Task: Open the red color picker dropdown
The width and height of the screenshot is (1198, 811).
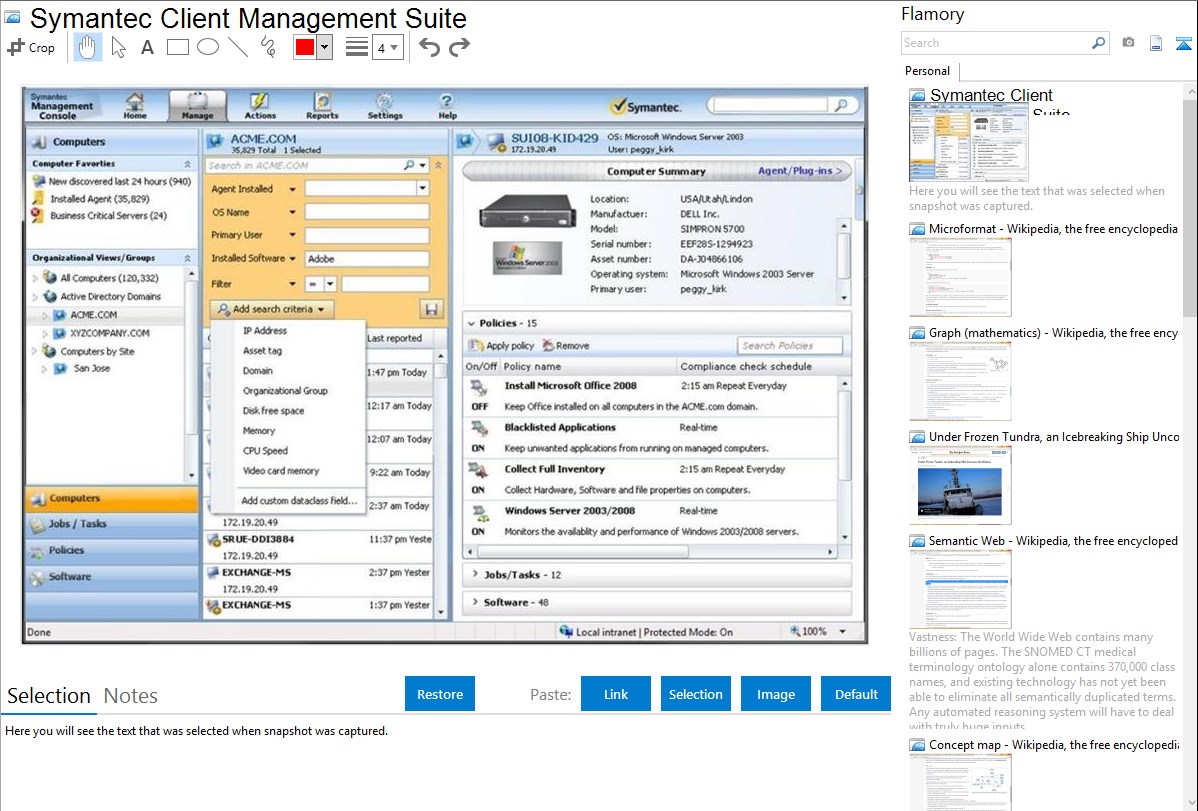Action: click(x=324, y=47)
